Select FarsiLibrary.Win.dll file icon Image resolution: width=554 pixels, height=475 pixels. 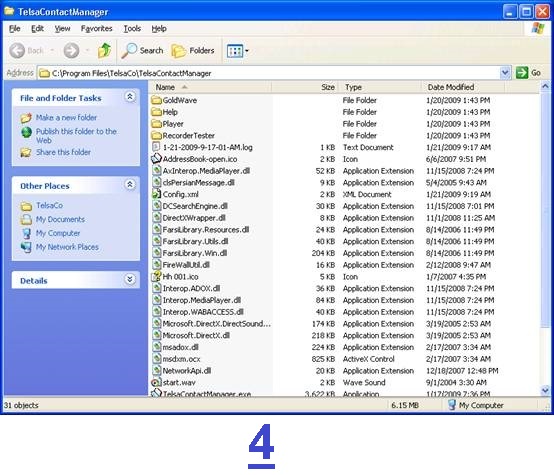pyautogui.click(x=157, y=253)
